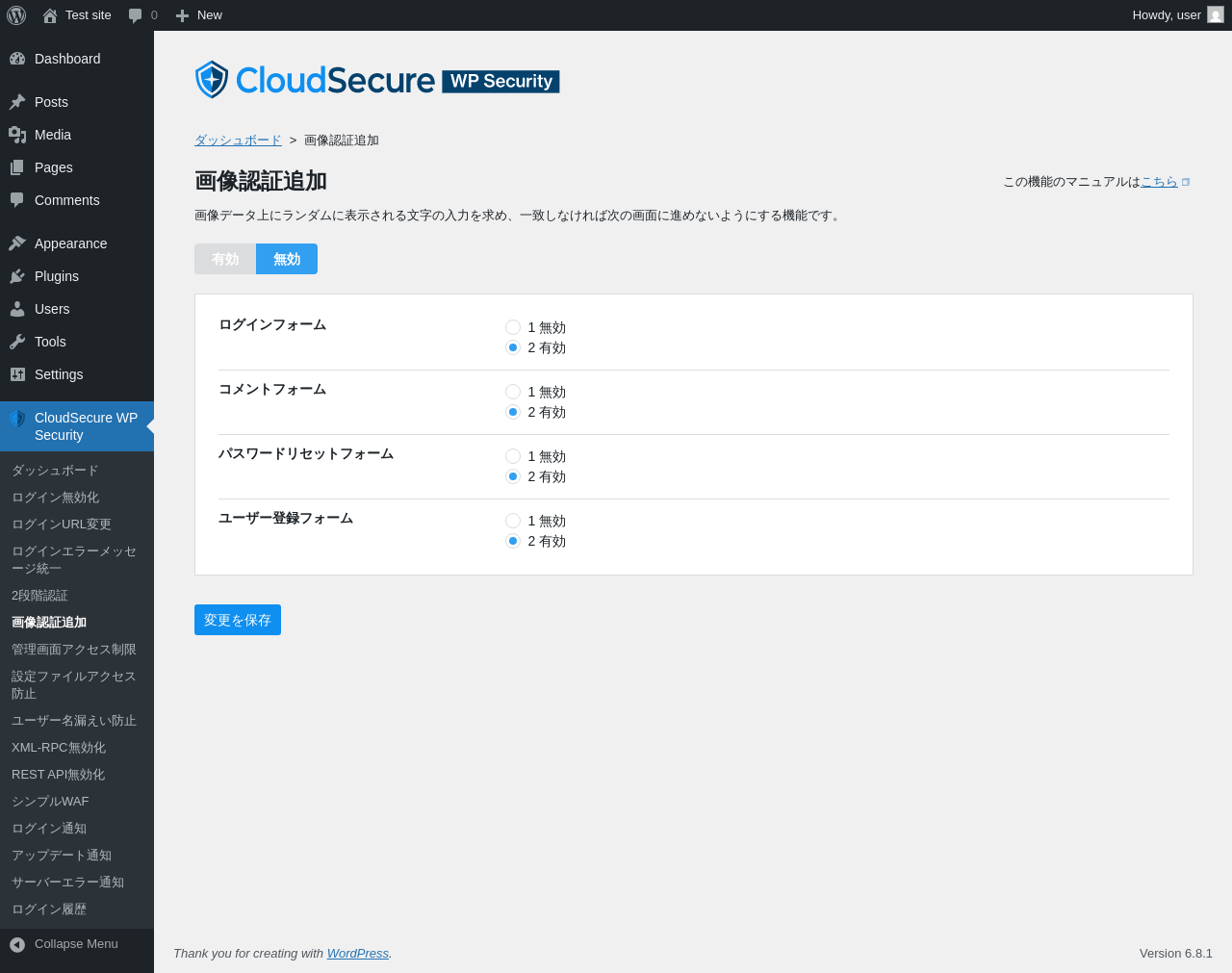The image size is (1232, 973).
Task: Click the Collapse Menu arrow icon
Action: click(x=17, y=944)
